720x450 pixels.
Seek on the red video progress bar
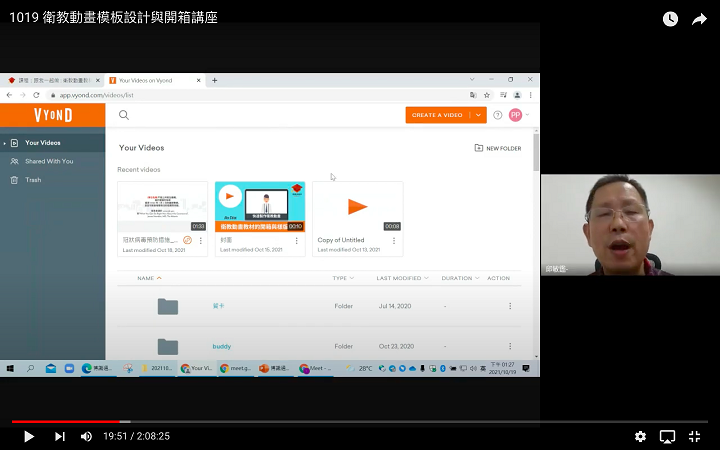(66, 421)
